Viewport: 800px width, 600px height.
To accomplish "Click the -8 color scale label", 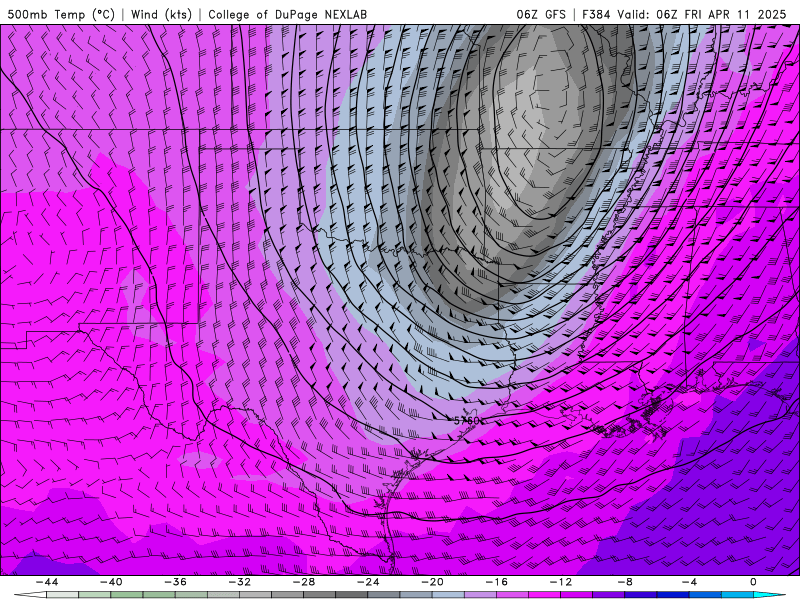I will (625, 582).
